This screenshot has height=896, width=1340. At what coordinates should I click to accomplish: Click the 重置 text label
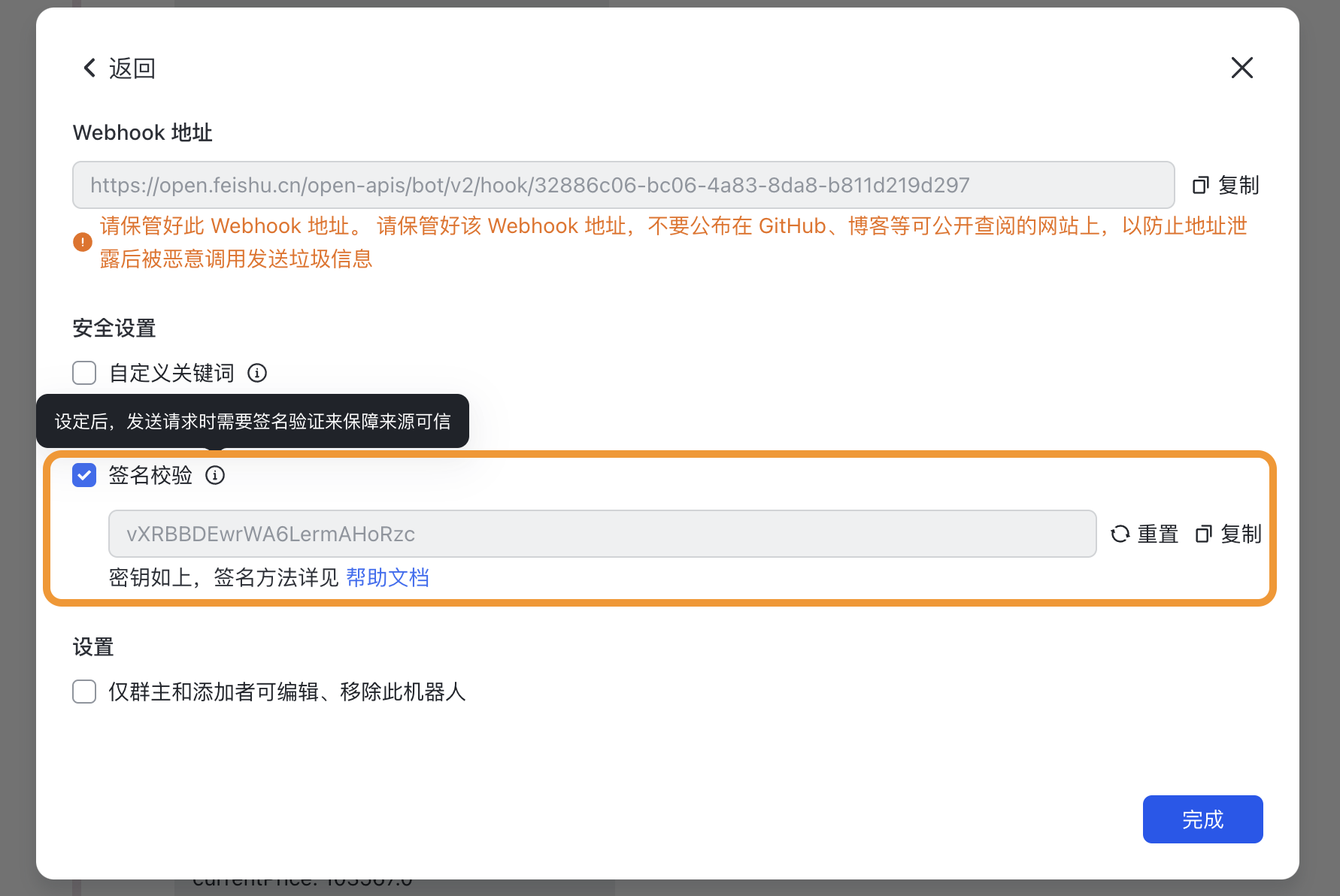pos(1158,534)
